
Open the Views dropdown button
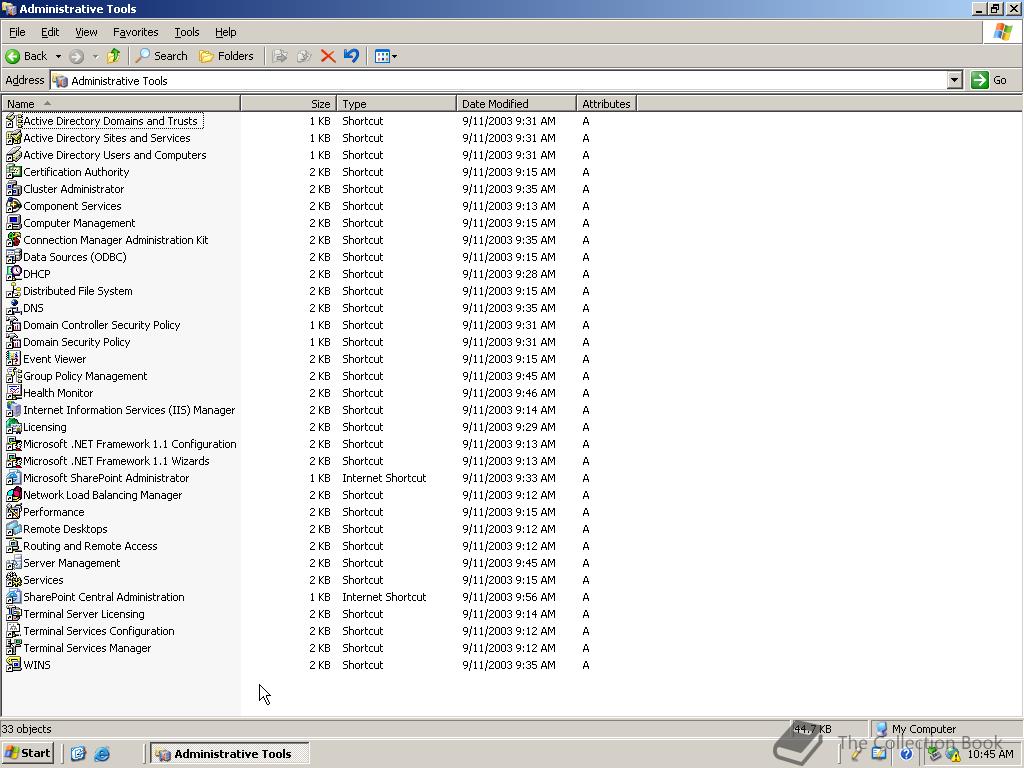click(x=386, y=56)
